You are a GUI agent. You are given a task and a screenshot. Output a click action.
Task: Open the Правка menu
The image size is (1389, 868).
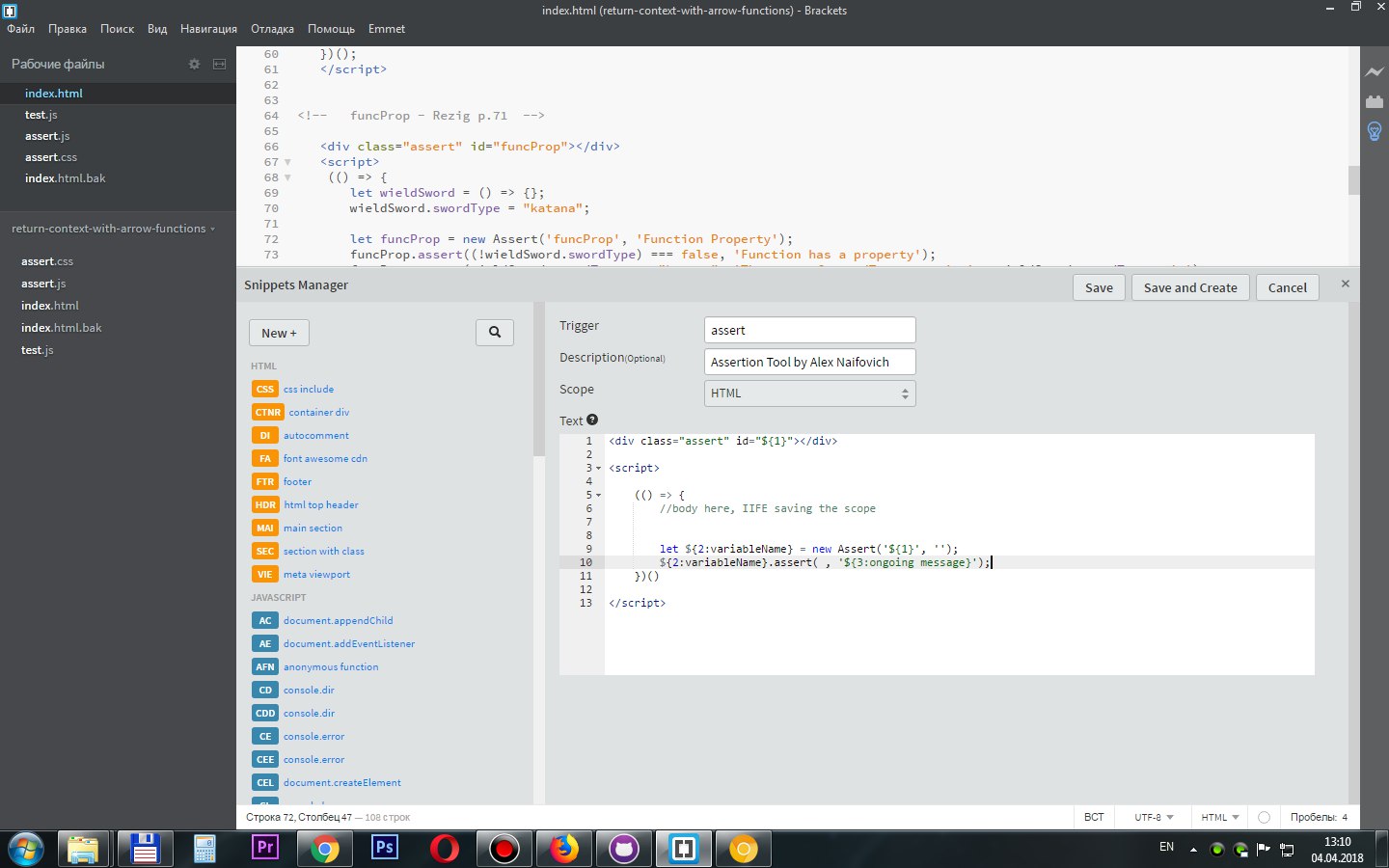tap(68, 29)
